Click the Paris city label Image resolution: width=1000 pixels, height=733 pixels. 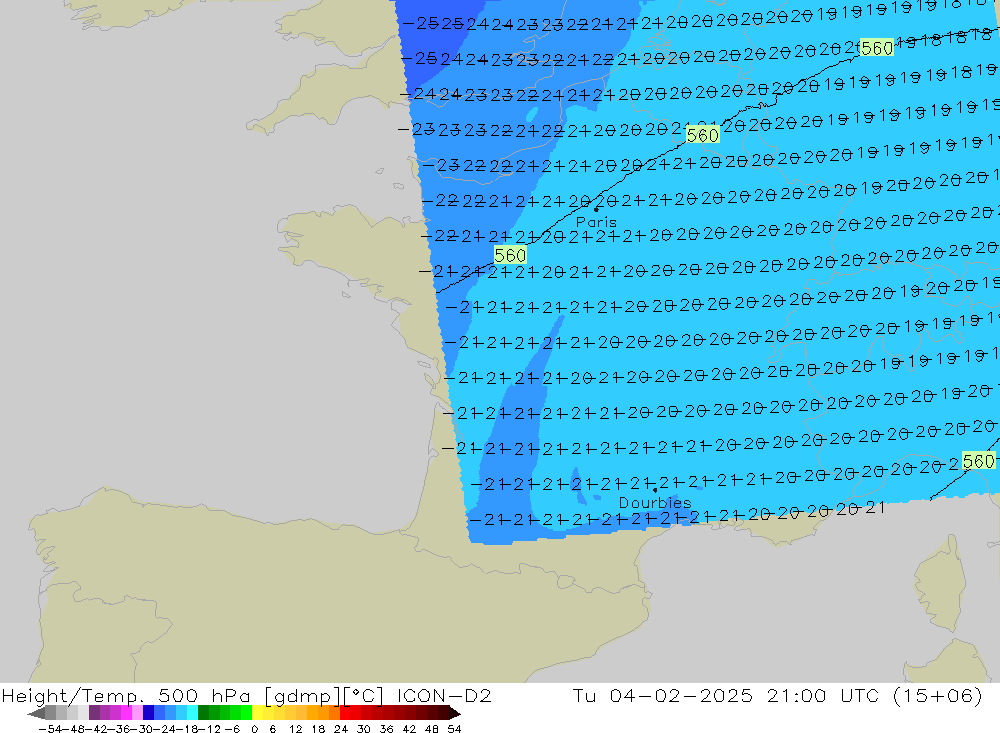point(596,222)
